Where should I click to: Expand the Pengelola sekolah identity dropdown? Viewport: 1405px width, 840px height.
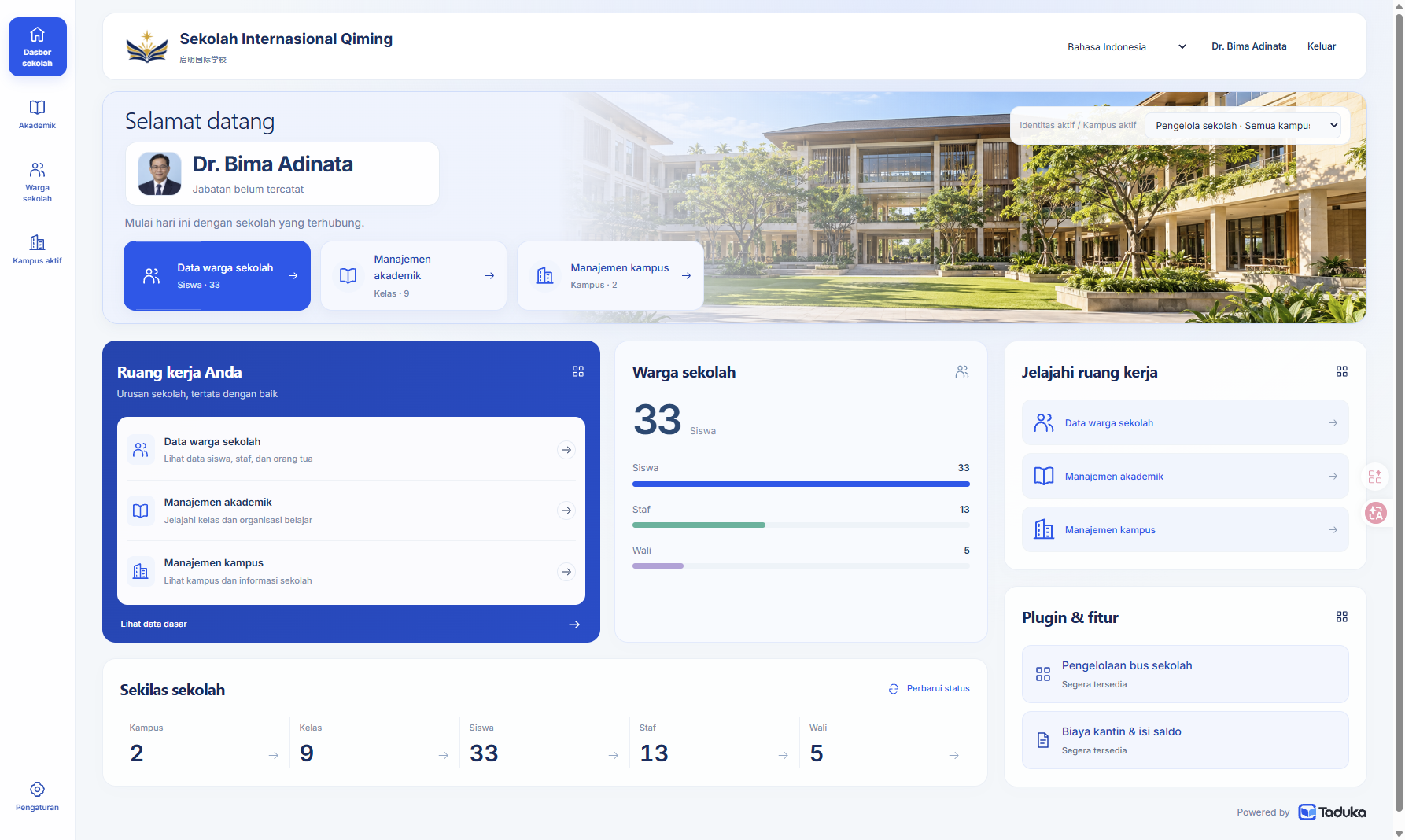click(x=1243, y=125)
